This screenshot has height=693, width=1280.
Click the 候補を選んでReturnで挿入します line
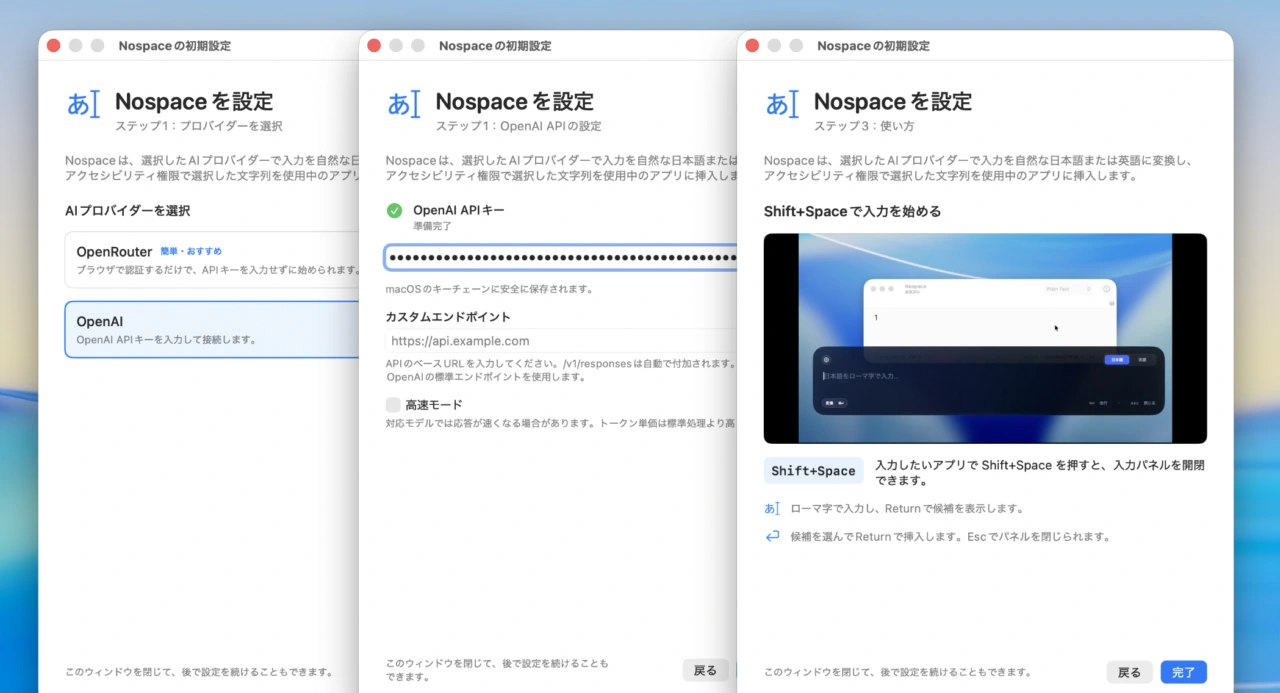951,537
